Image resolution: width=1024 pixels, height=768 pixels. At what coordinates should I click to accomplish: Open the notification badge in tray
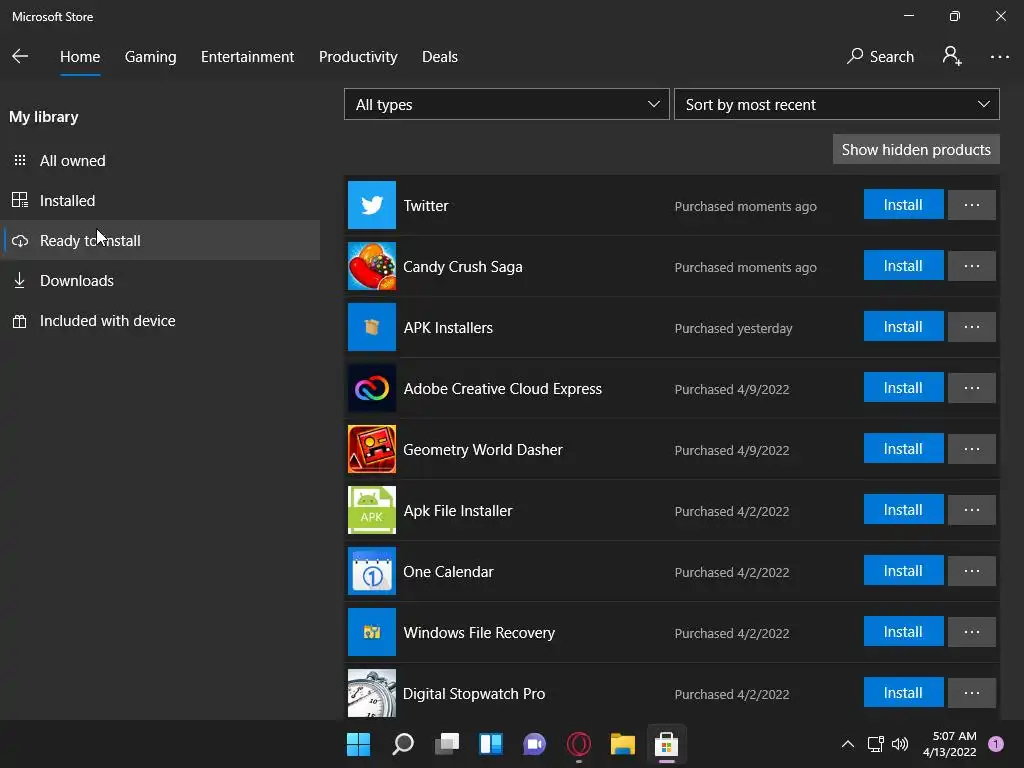[996, 744]
